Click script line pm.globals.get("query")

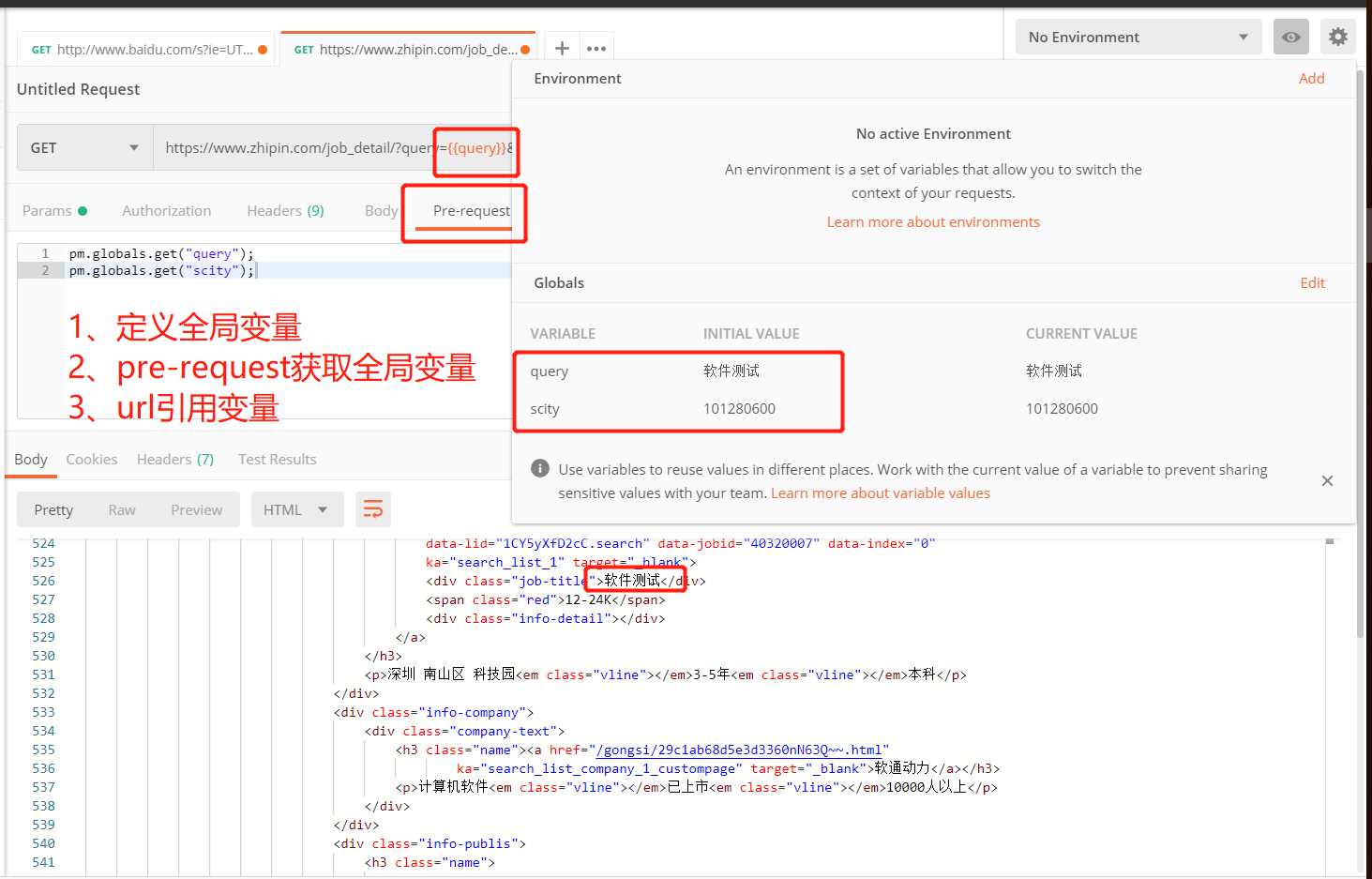(161, 253)
